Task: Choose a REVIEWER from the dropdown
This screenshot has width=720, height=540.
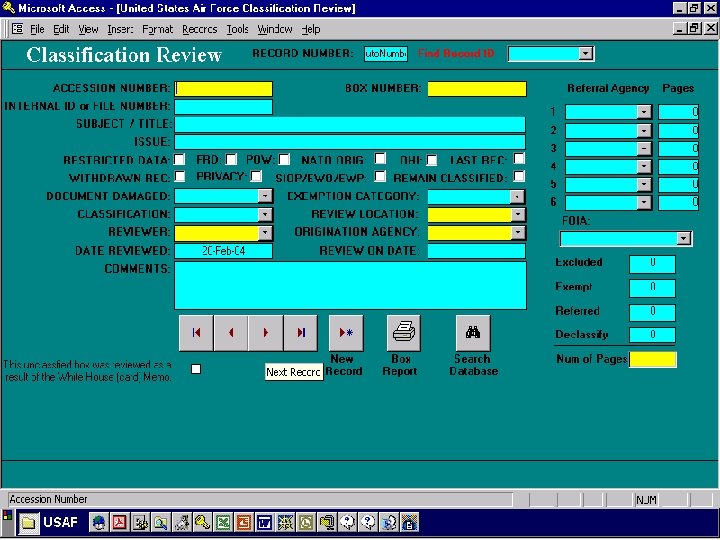Action: click(265, 233)
